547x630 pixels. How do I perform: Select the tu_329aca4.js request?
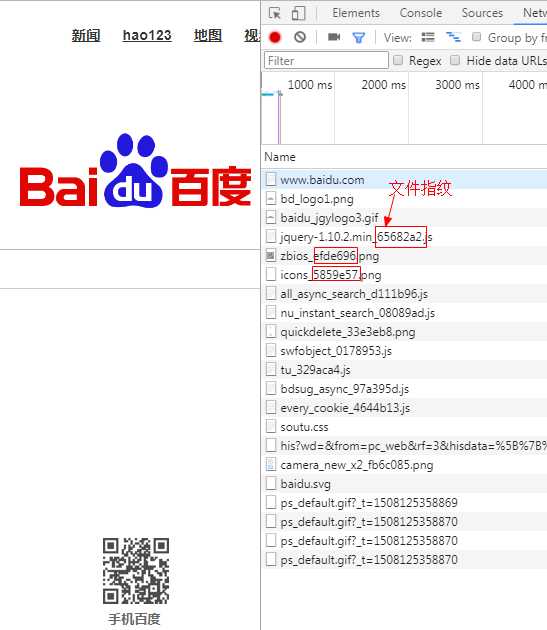coord(405,370)
